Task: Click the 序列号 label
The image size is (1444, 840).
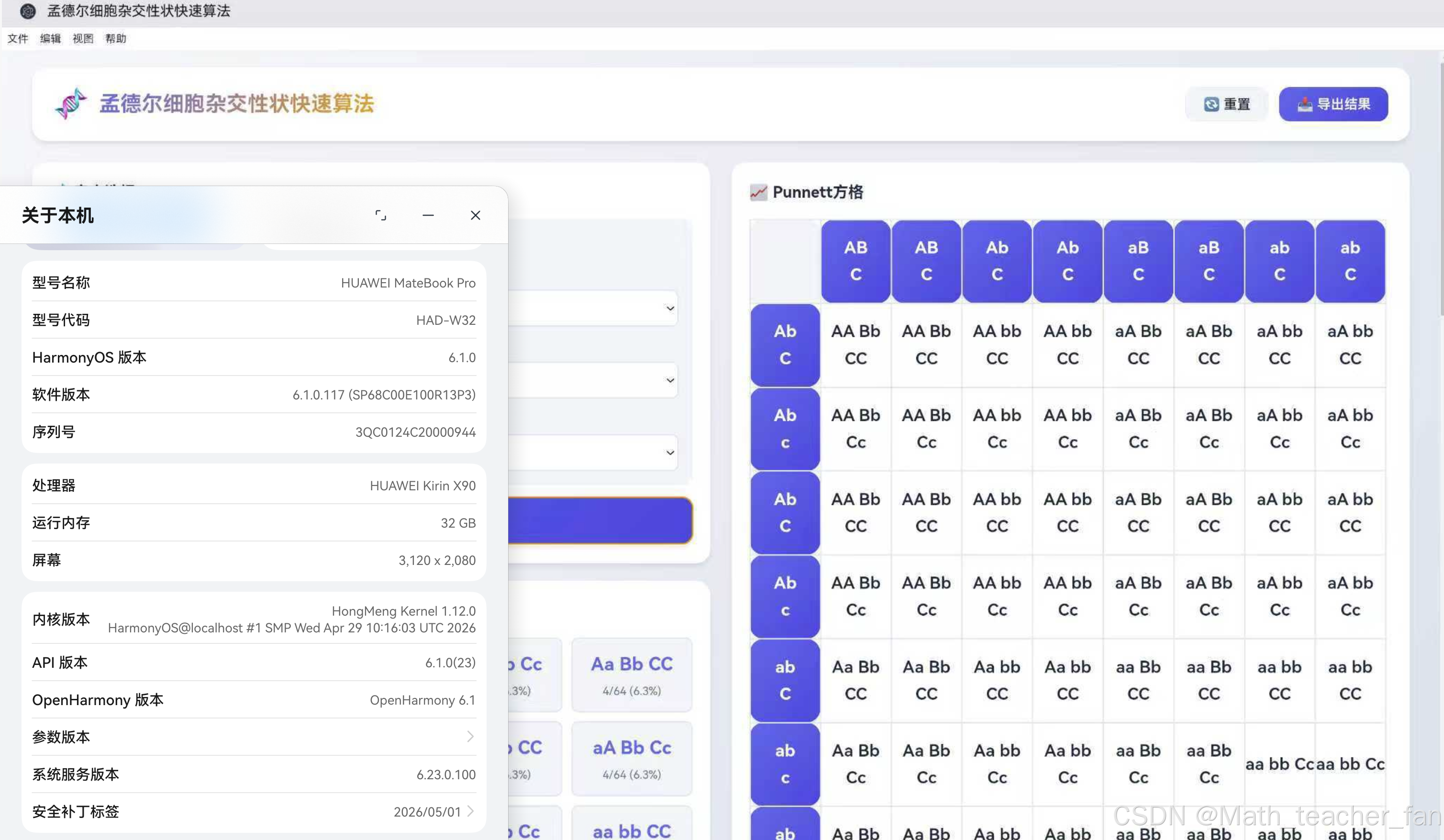Action: coord(54,432)
